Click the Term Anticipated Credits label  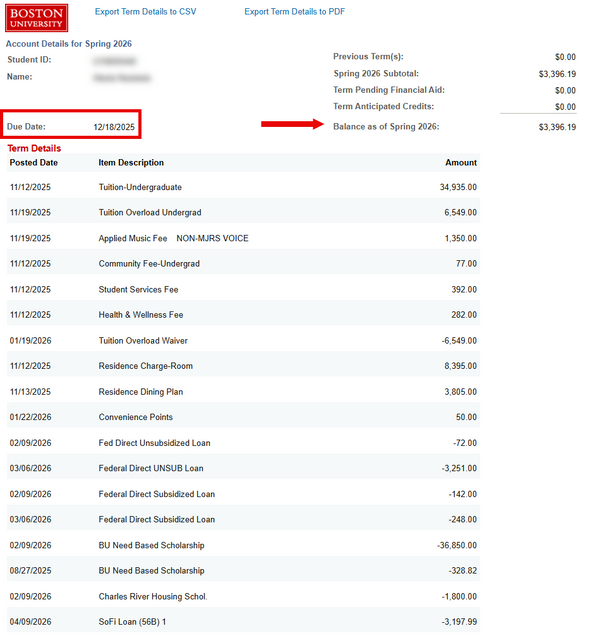point(384,106)
